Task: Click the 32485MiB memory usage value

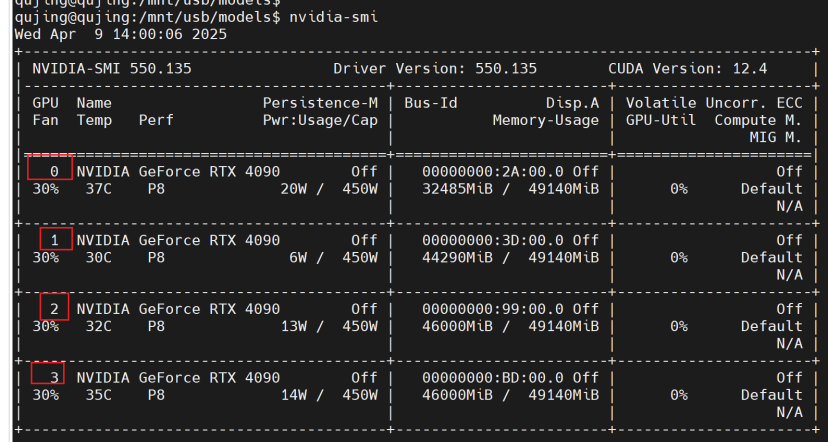Action: (x=457, y=189)
